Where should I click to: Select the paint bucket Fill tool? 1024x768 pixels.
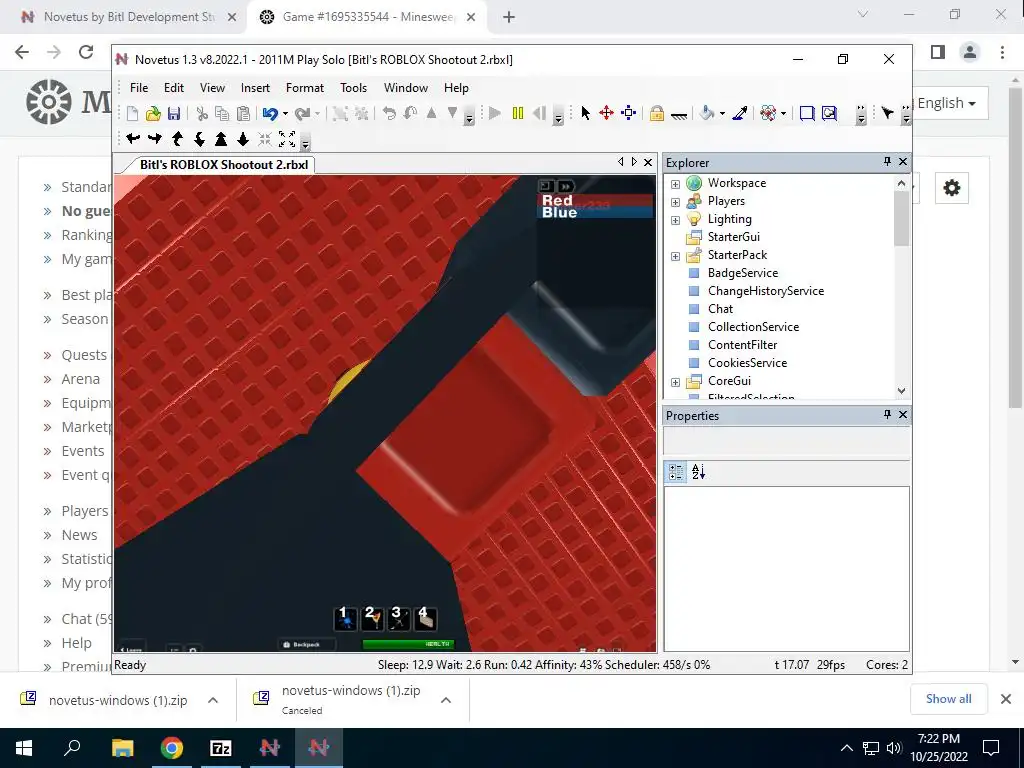[707, 114]
